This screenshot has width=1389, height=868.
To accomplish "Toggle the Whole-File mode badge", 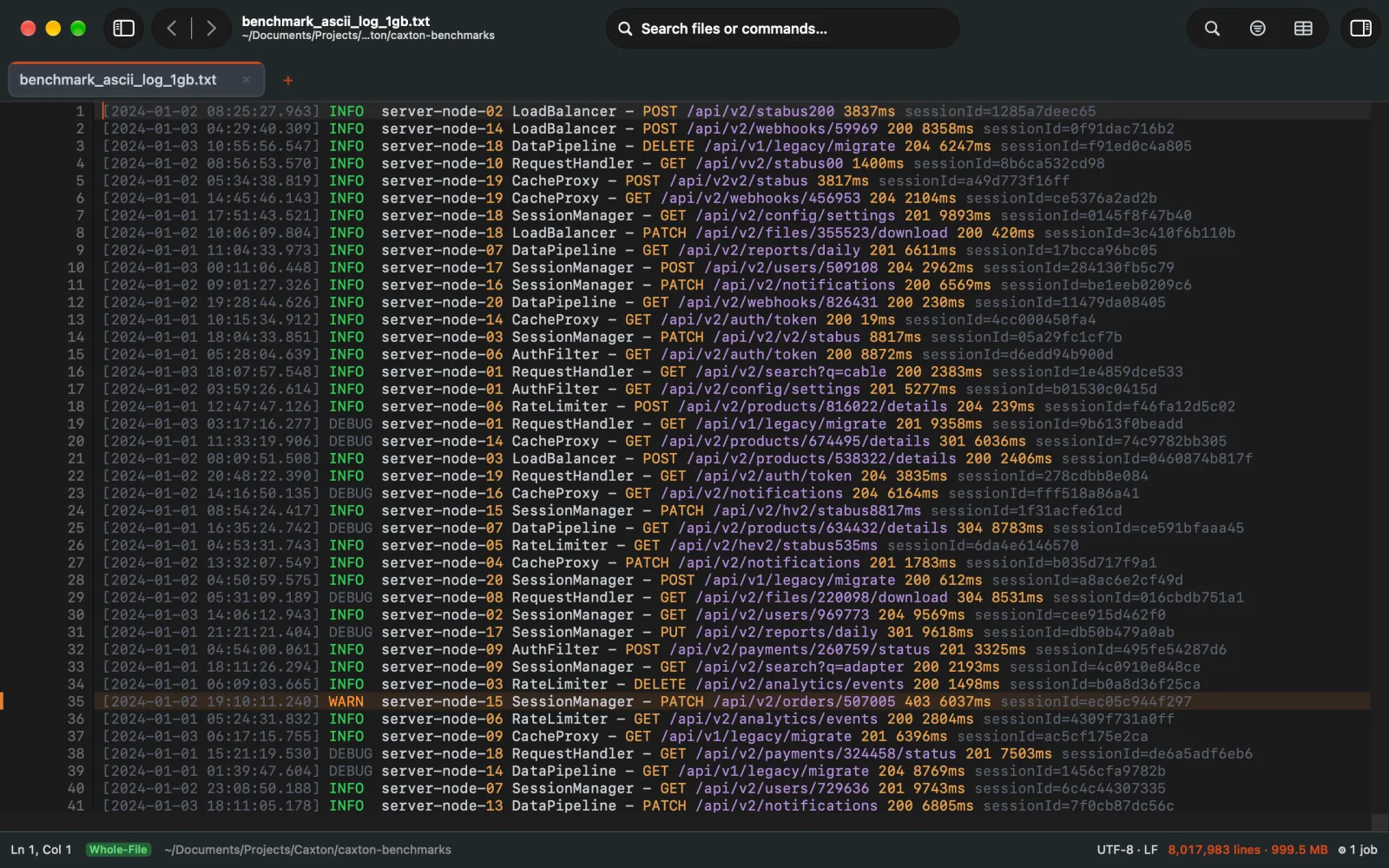I will 118,850.
